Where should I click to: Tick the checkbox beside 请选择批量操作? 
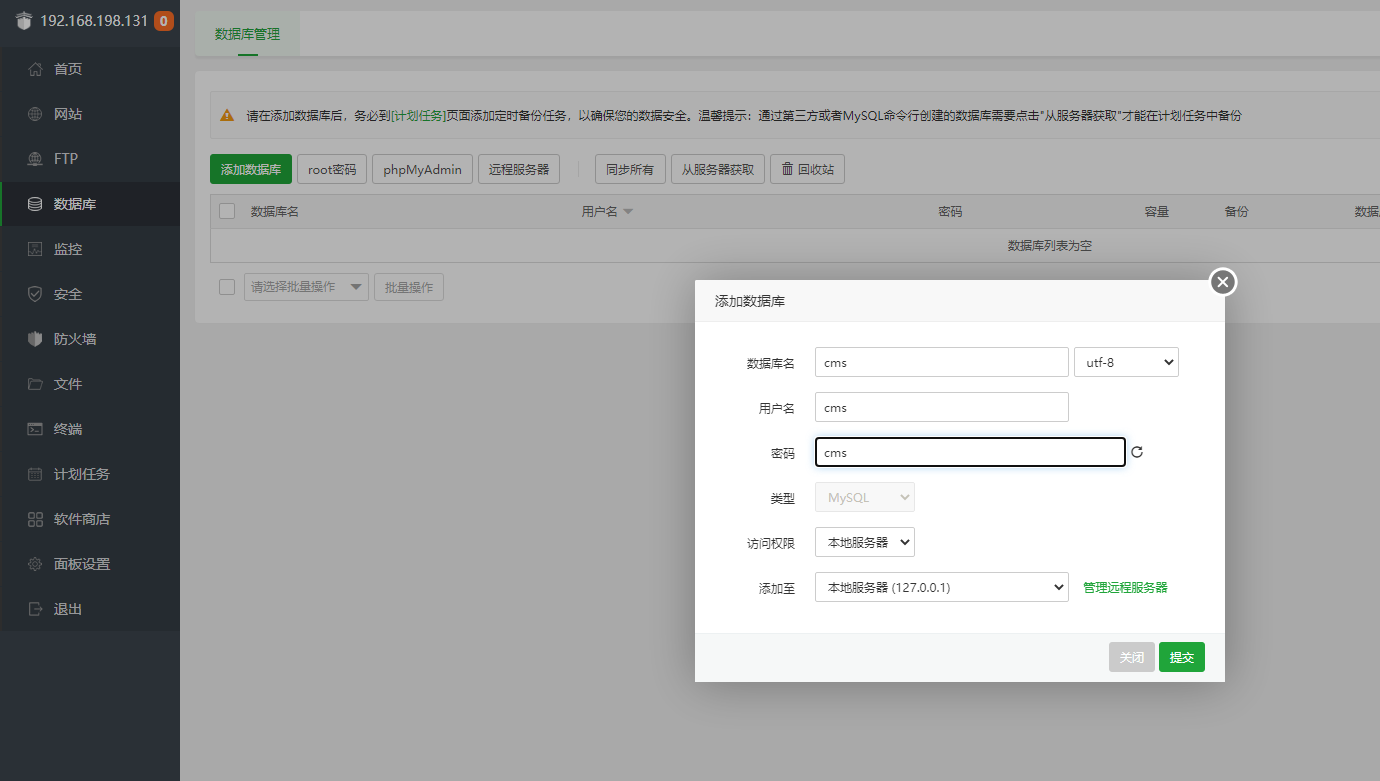(227, 287)
